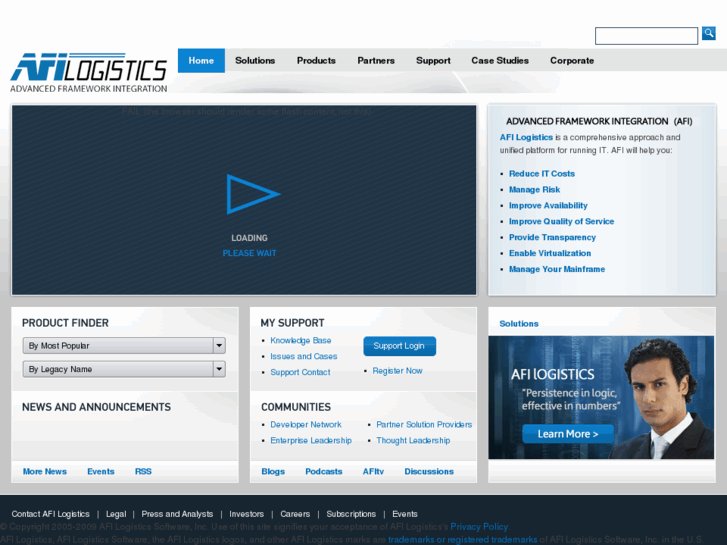The height and width of the screenshot is (545, 727).
Task: Click the Privacy Policy link
Action: [479, 527]
